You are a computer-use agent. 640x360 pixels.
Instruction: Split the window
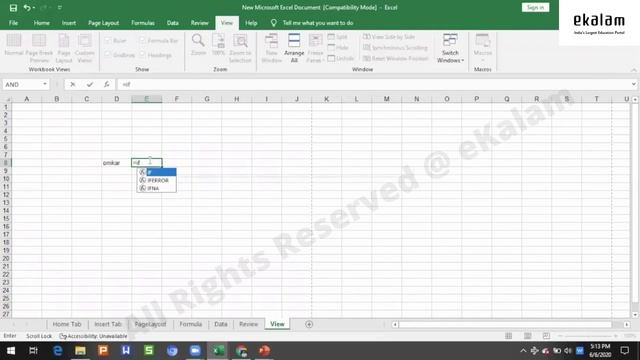338,37
